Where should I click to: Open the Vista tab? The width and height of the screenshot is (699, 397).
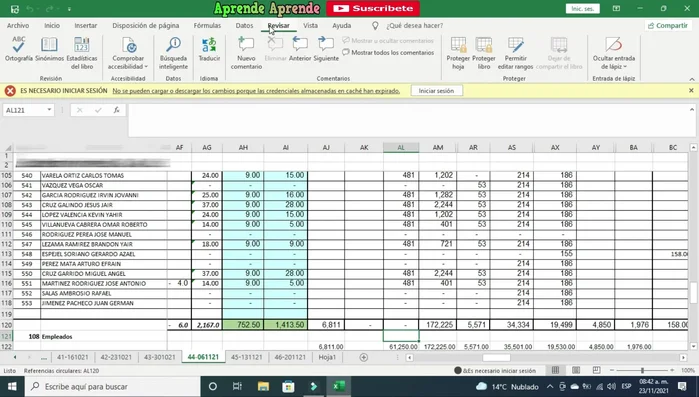click(x=310, y=26)
